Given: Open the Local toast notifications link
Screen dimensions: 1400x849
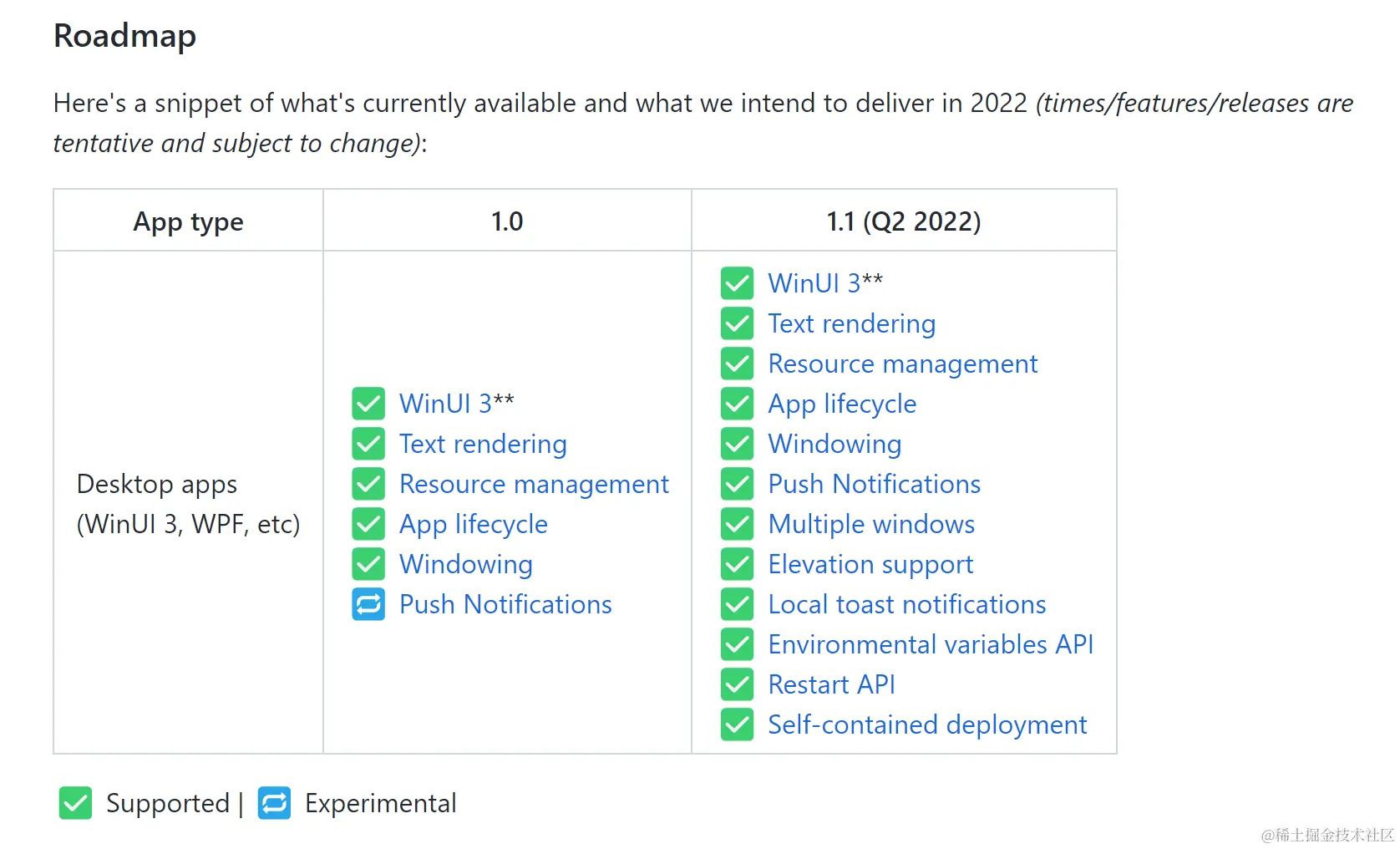Looking at the screenshot, I should pos(907,604).
